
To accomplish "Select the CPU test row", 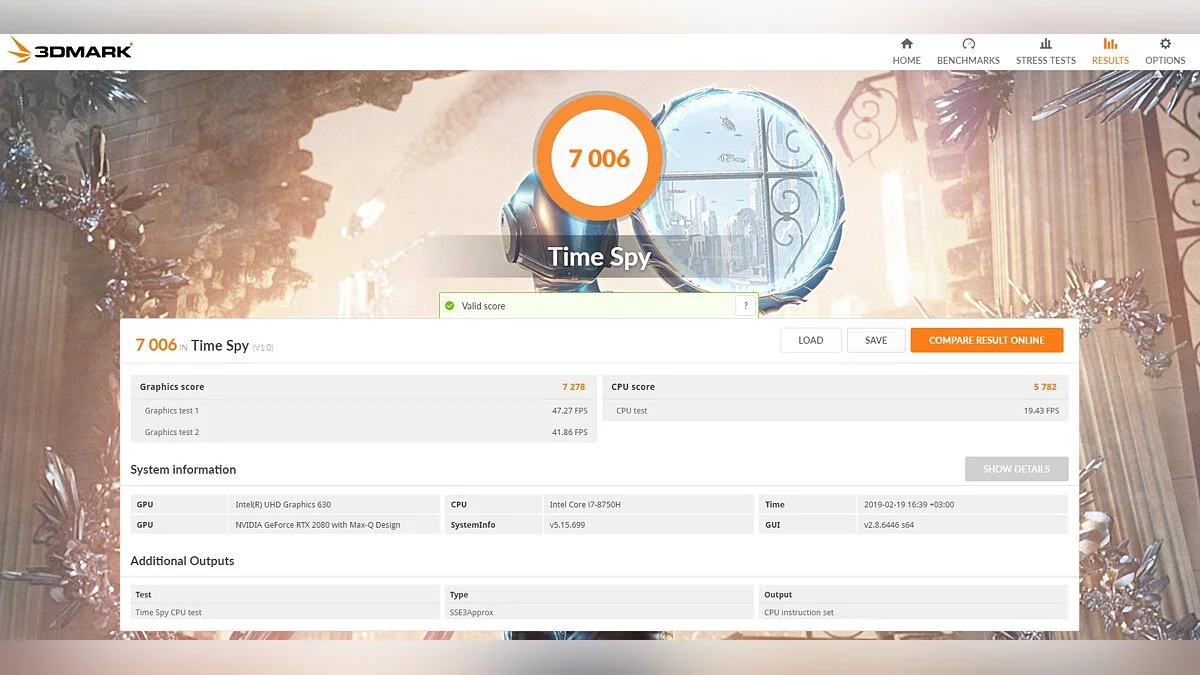I will tap(835, 411).
